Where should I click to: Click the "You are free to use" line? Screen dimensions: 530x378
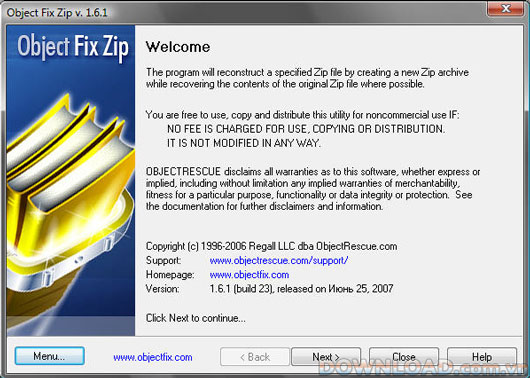(303, 115)
